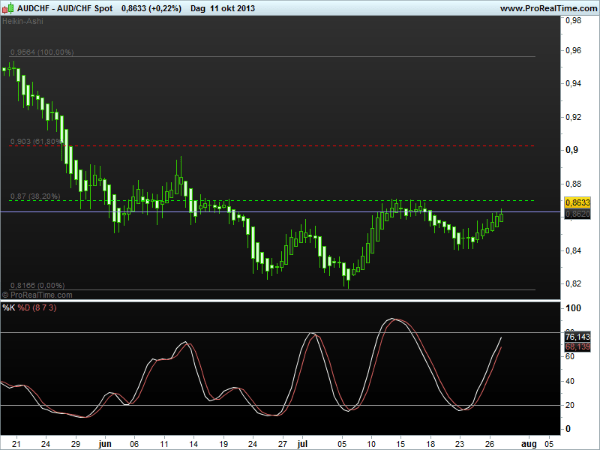Click the 0,88 price axis label
Screen dimensions: 600x450
coord(573,184)
